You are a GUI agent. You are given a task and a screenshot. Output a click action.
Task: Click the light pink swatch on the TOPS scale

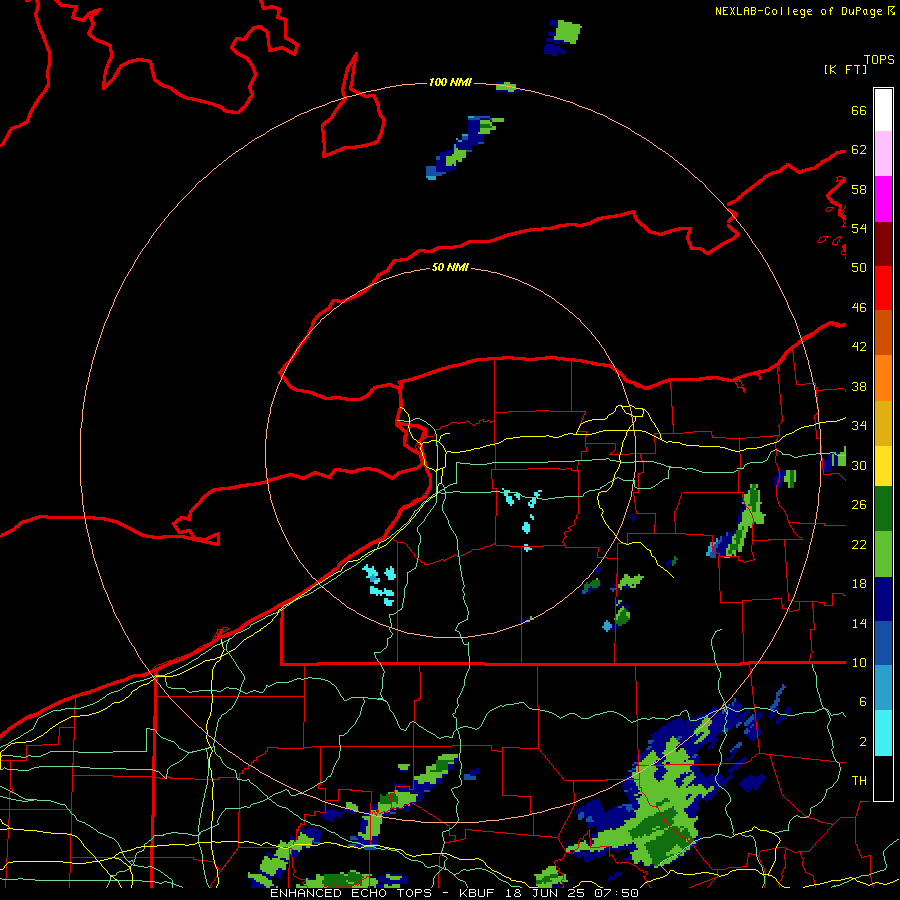point(883,154)
